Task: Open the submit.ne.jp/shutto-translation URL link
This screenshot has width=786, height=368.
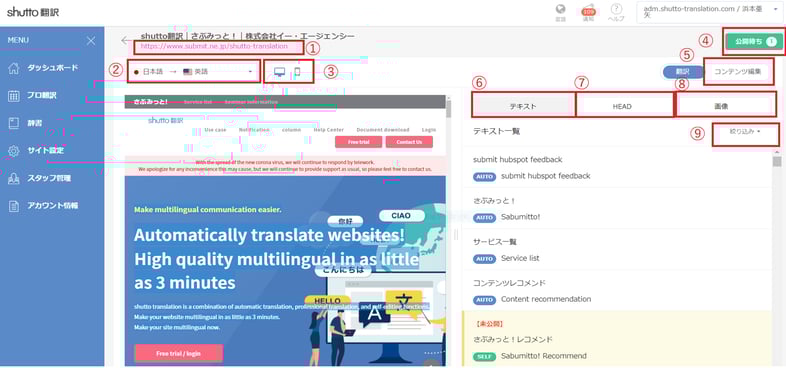Action: tap(214, 46)
